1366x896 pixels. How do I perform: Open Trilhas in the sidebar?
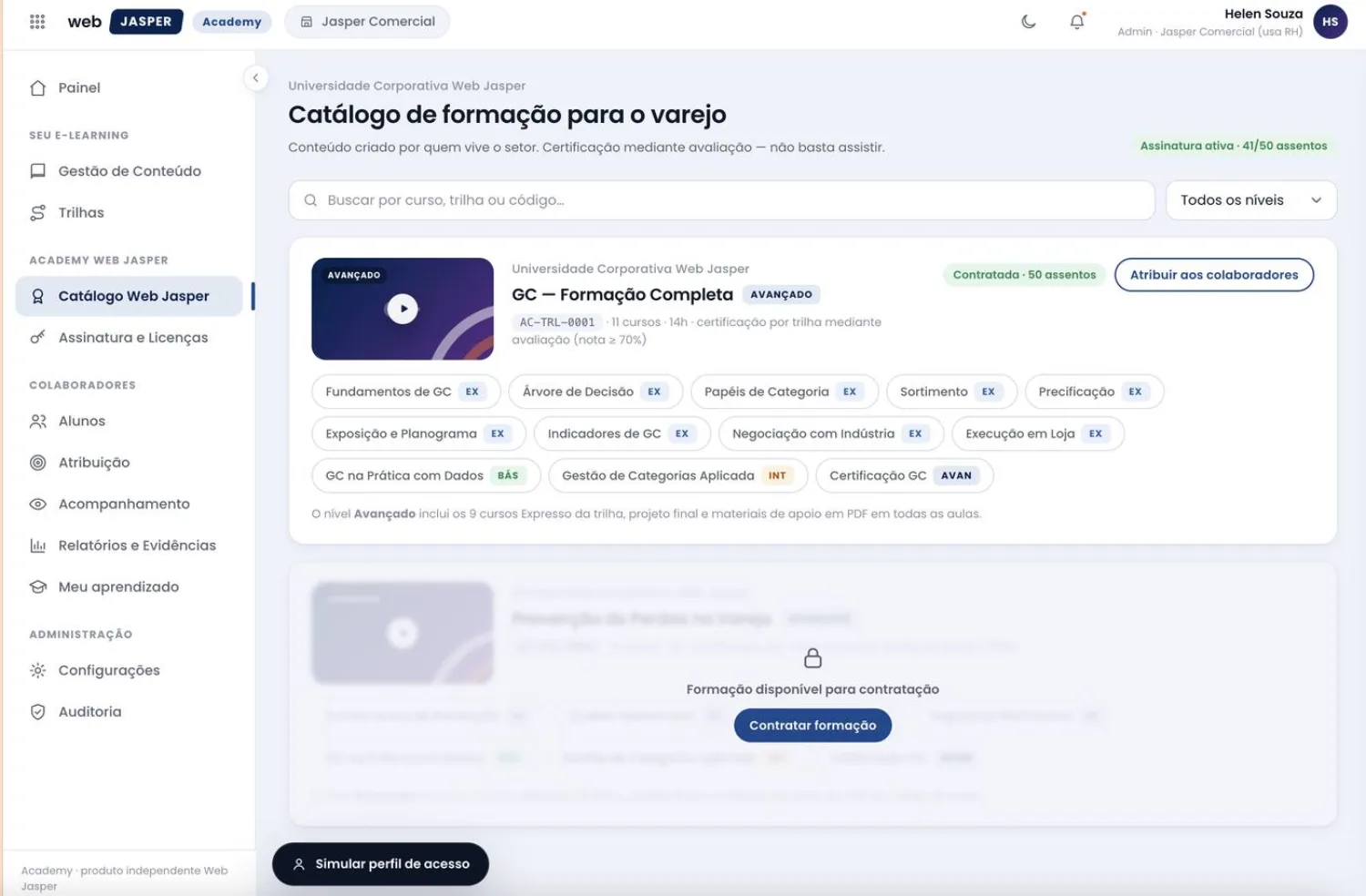[129, 213]
